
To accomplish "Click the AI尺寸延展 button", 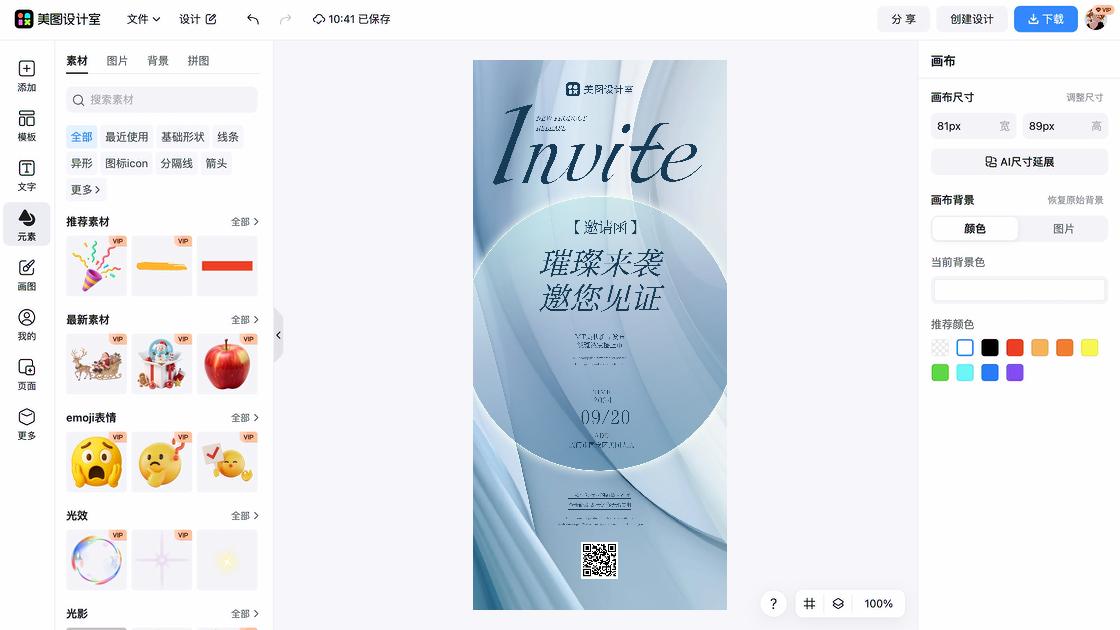I will (x=1019, y=162).
